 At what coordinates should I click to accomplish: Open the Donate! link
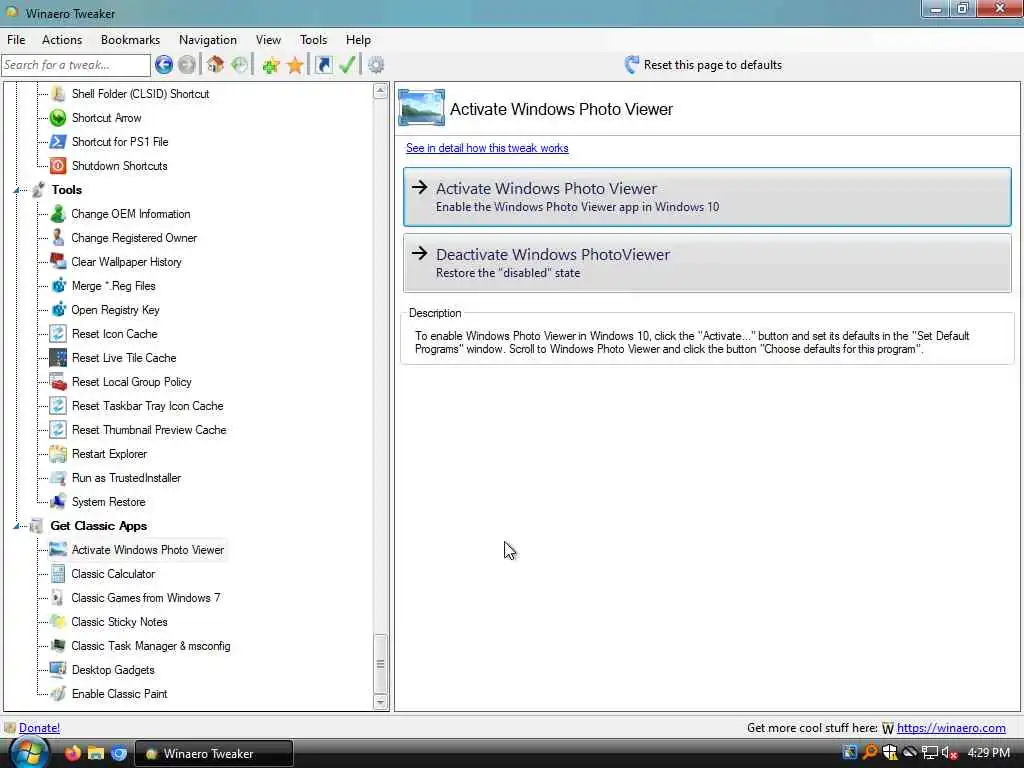pos(39,728)
